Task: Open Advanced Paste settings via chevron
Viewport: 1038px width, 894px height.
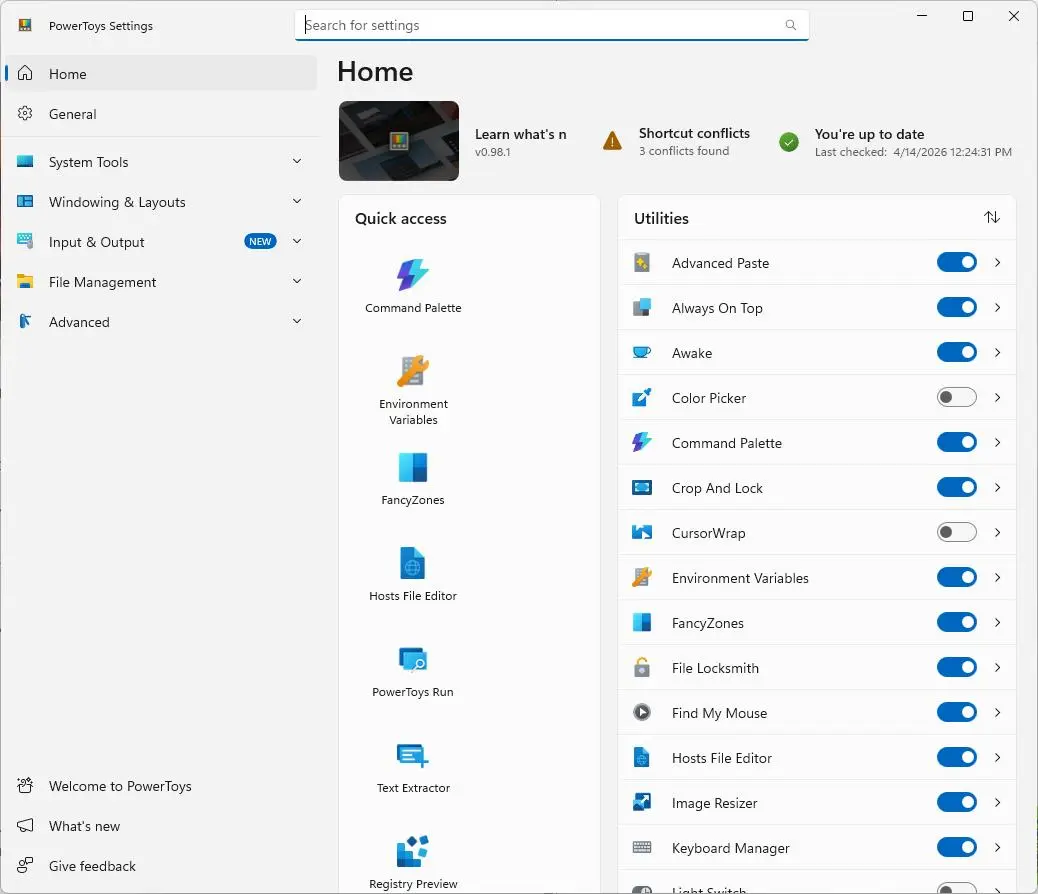Action: tap(997, 263)
